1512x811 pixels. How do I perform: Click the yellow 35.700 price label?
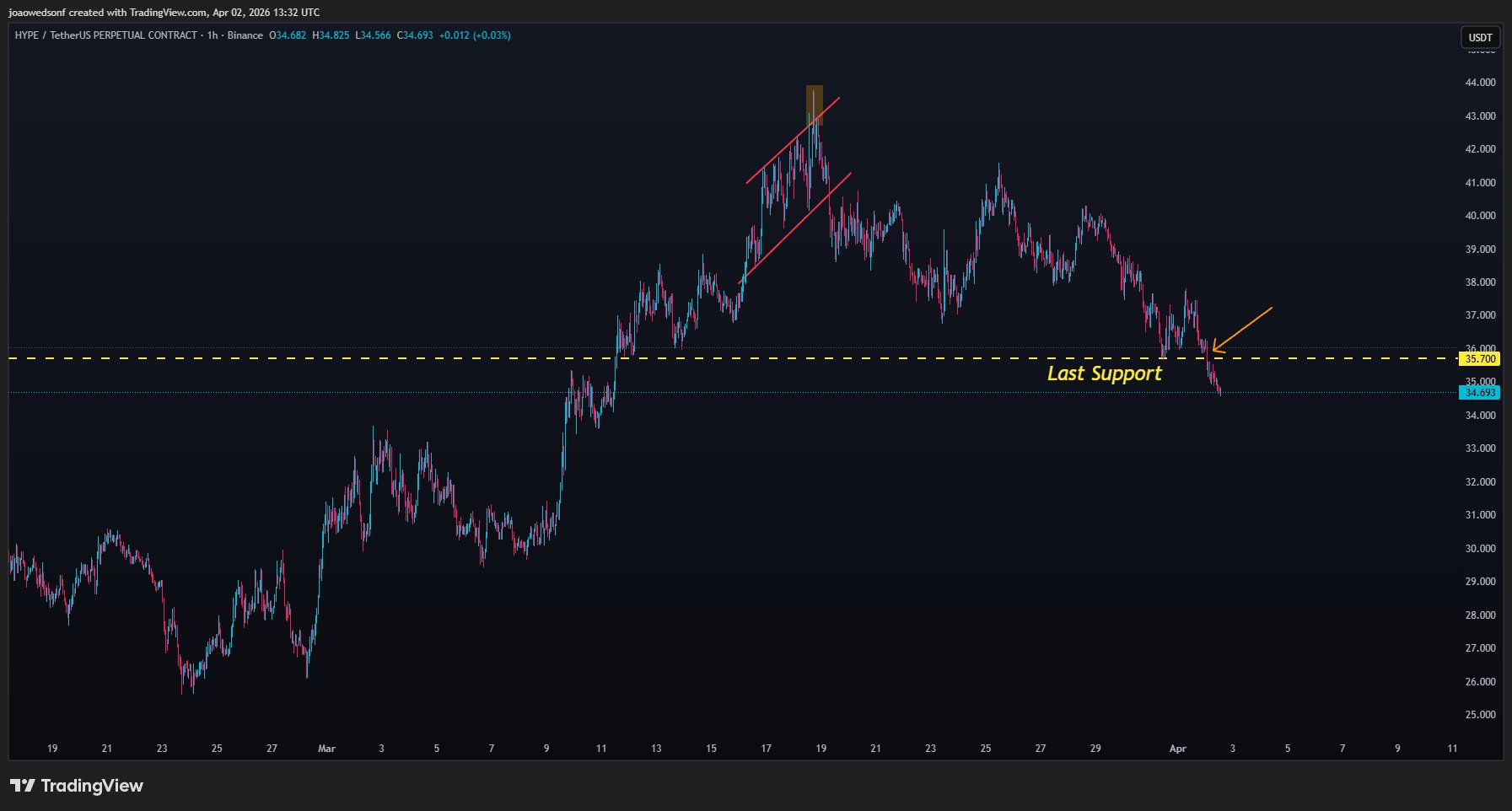point(1480,359)
